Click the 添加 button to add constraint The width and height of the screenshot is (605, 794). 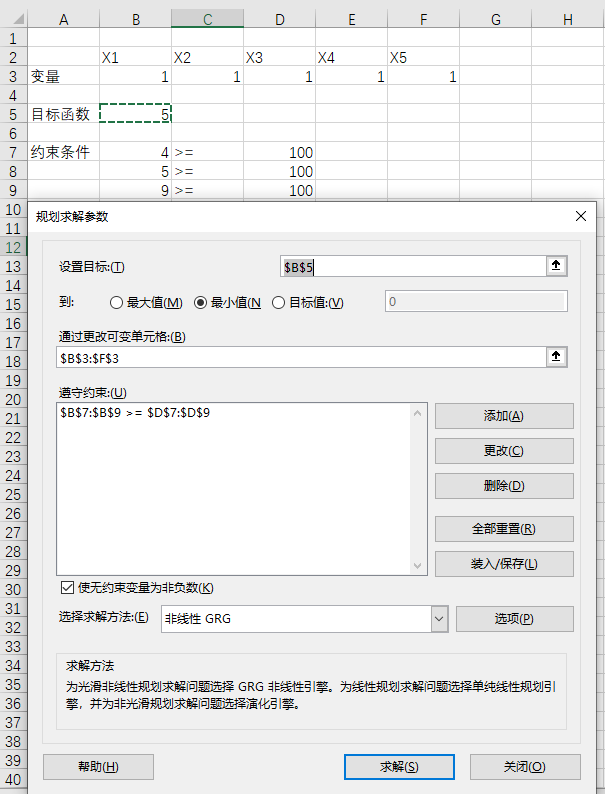point(504,416)
